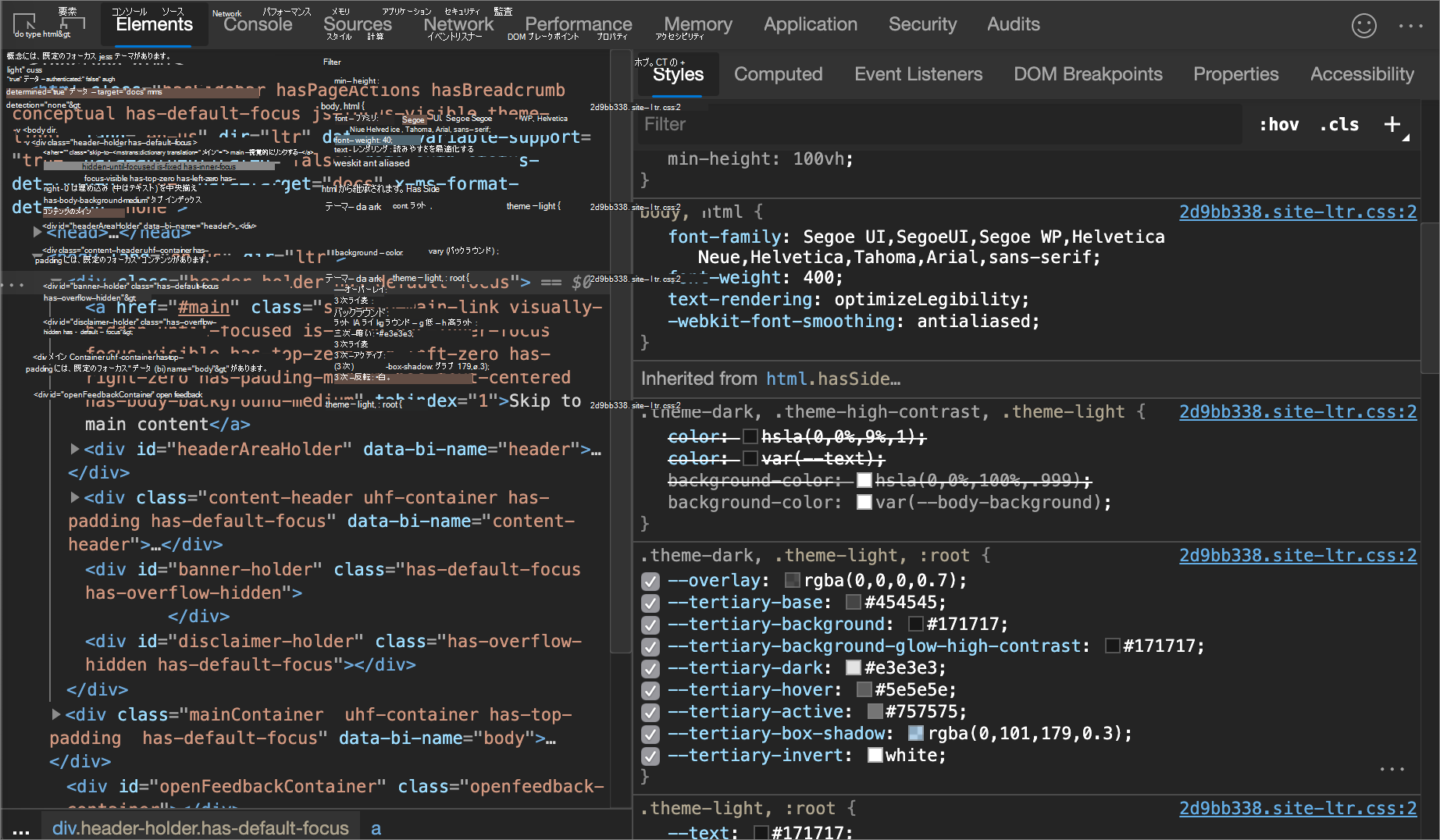Switch to the Computed sub-tab

click(779, 74)
